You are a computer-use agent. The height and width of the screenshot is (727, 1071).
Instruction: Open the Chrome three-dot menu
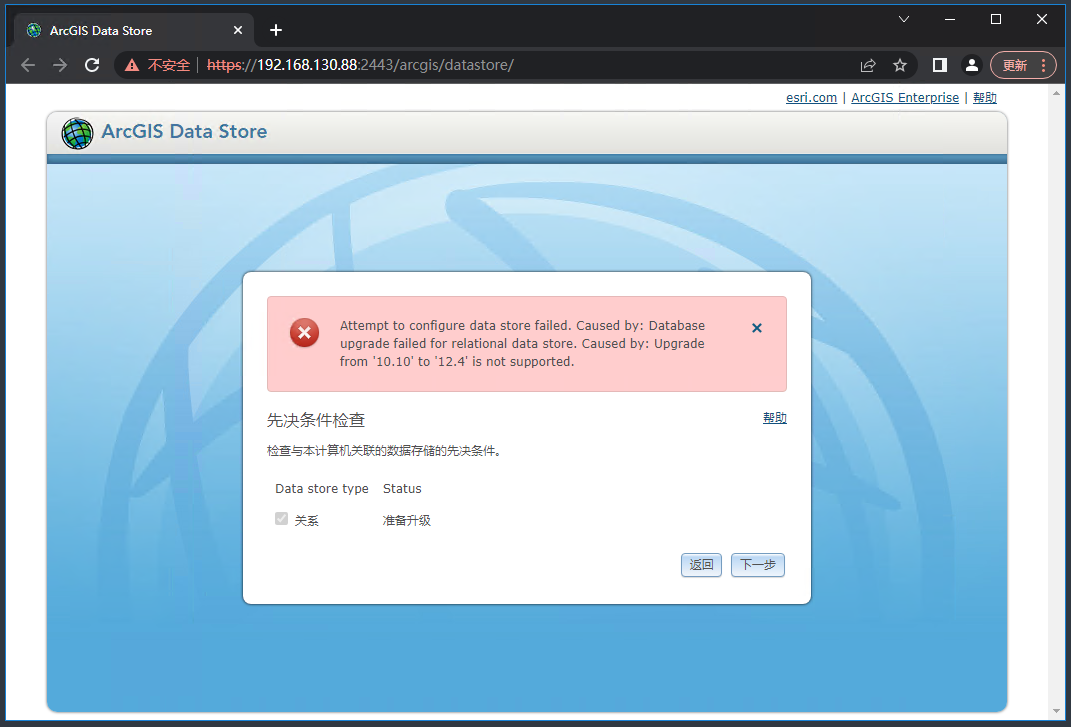click(x=1043, y=64)
